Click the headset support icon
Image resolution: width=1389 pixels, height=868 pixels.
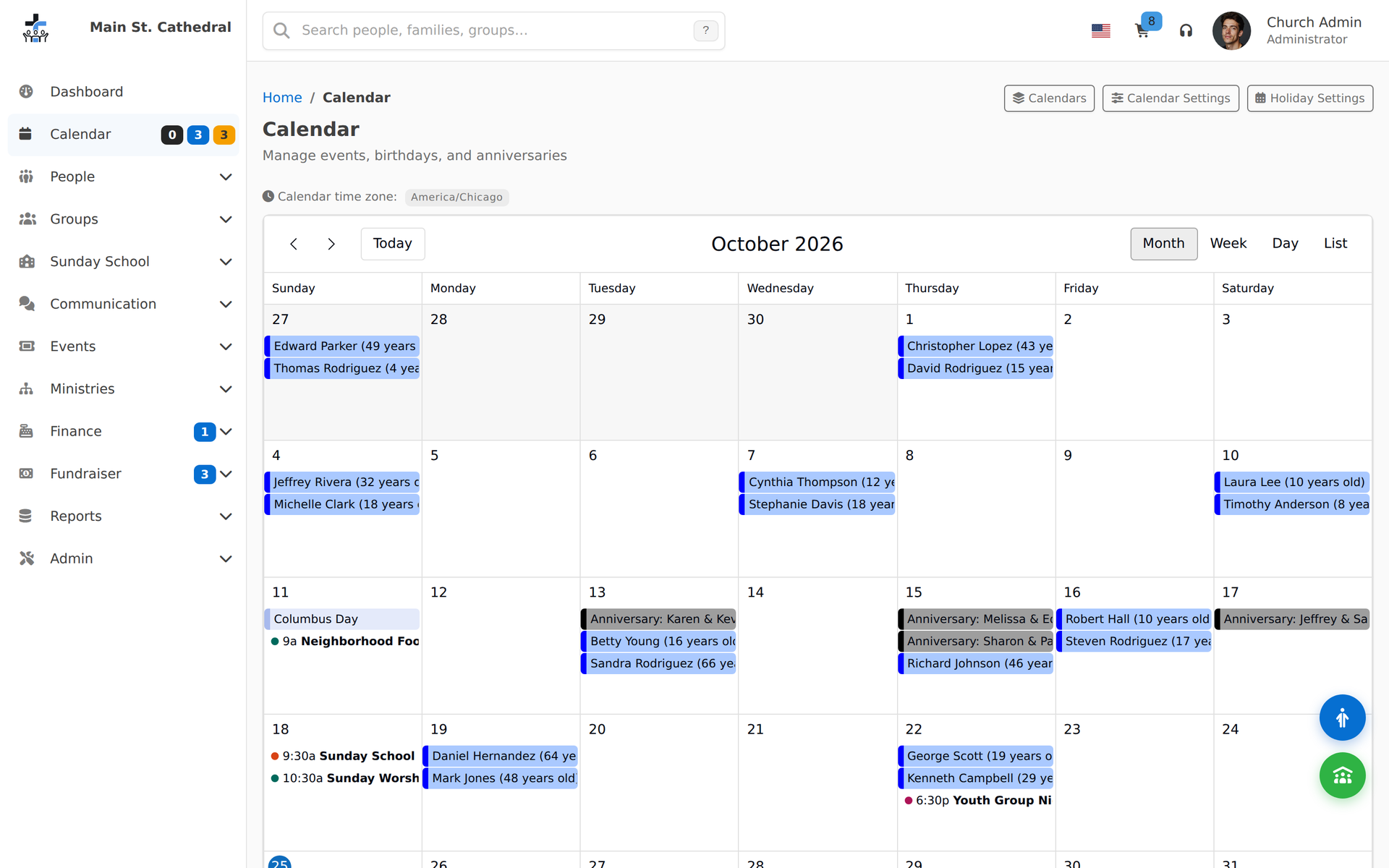[x=1186, y=30]
